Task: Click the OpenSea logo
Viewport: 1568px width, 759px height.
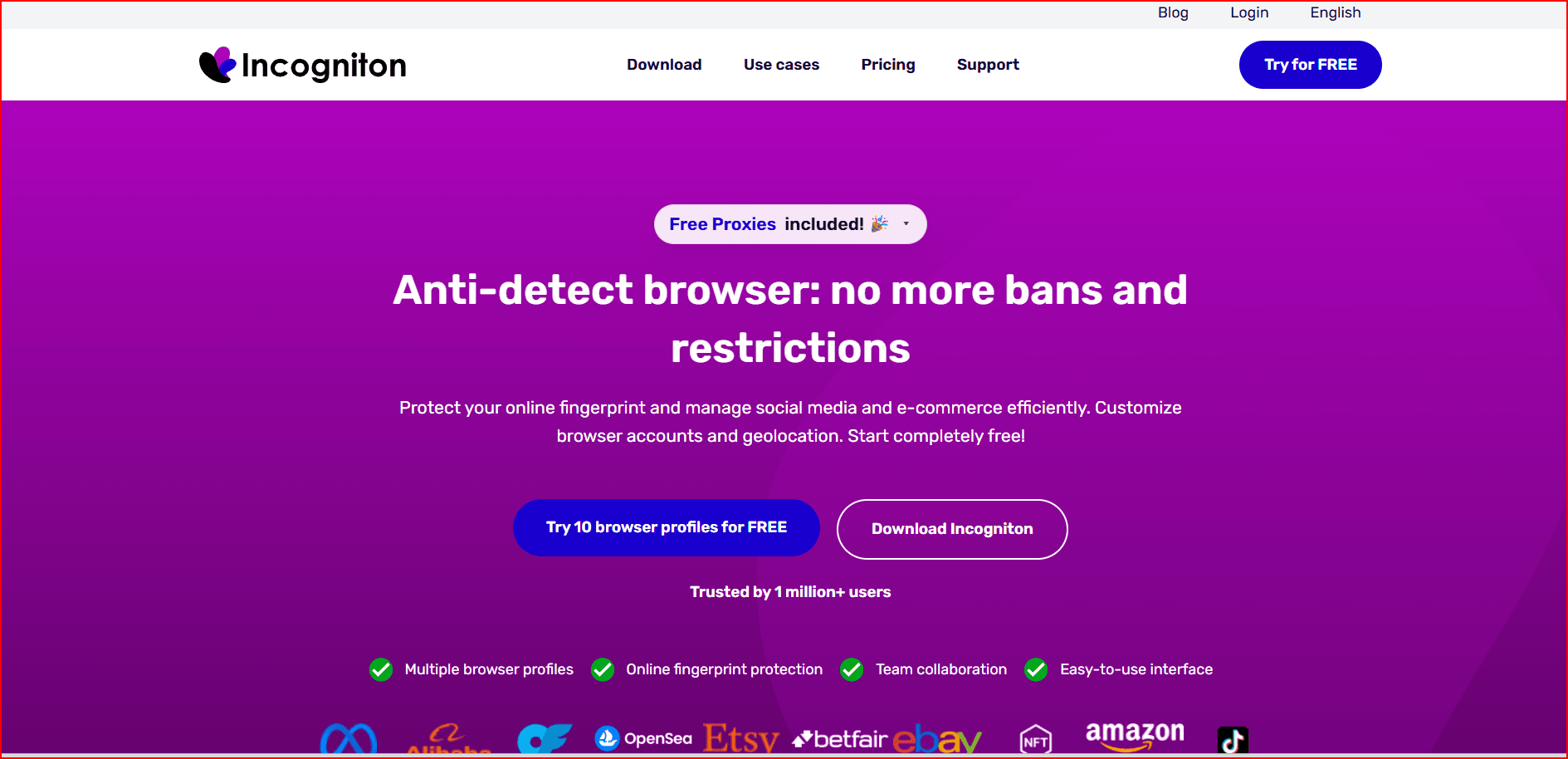Action: (x=643, y=738)
